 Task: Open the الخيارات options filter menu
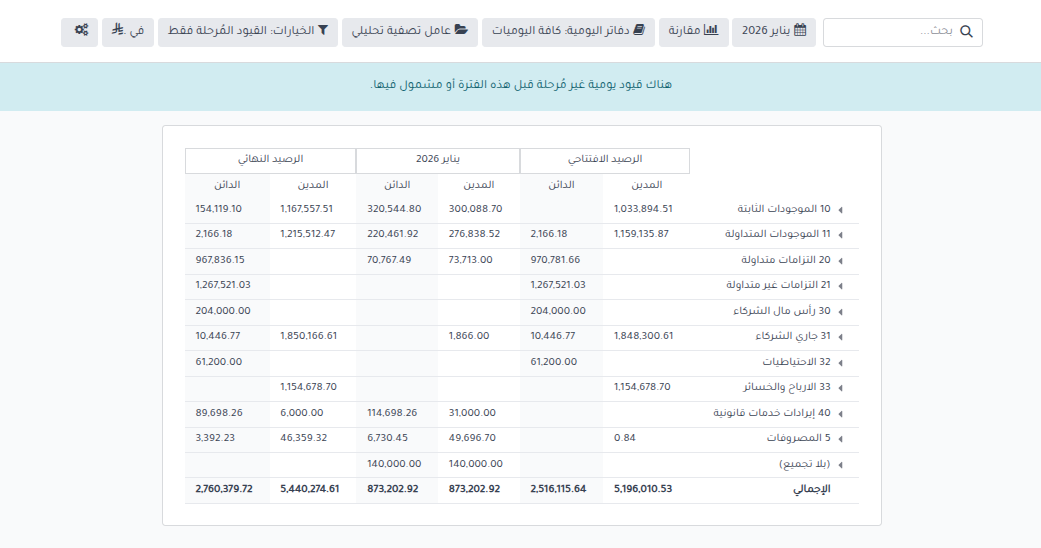[246, 31]
